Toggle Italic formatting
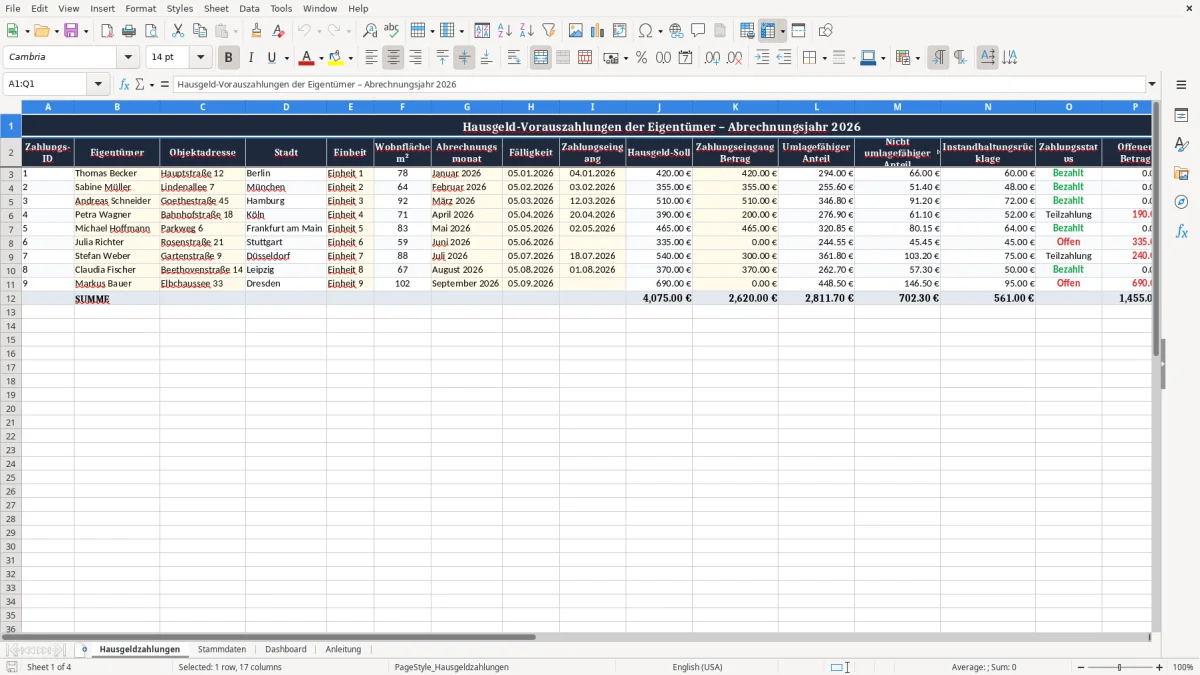The width and height of the screenshot is (1200, 675). click(x=251, y=58)
